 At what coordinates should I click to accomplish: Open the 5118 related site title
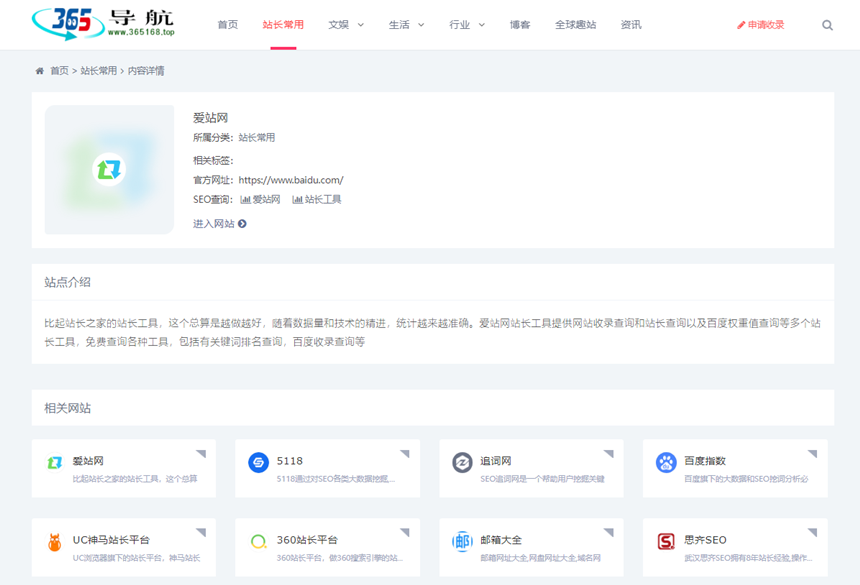point(290,461)
